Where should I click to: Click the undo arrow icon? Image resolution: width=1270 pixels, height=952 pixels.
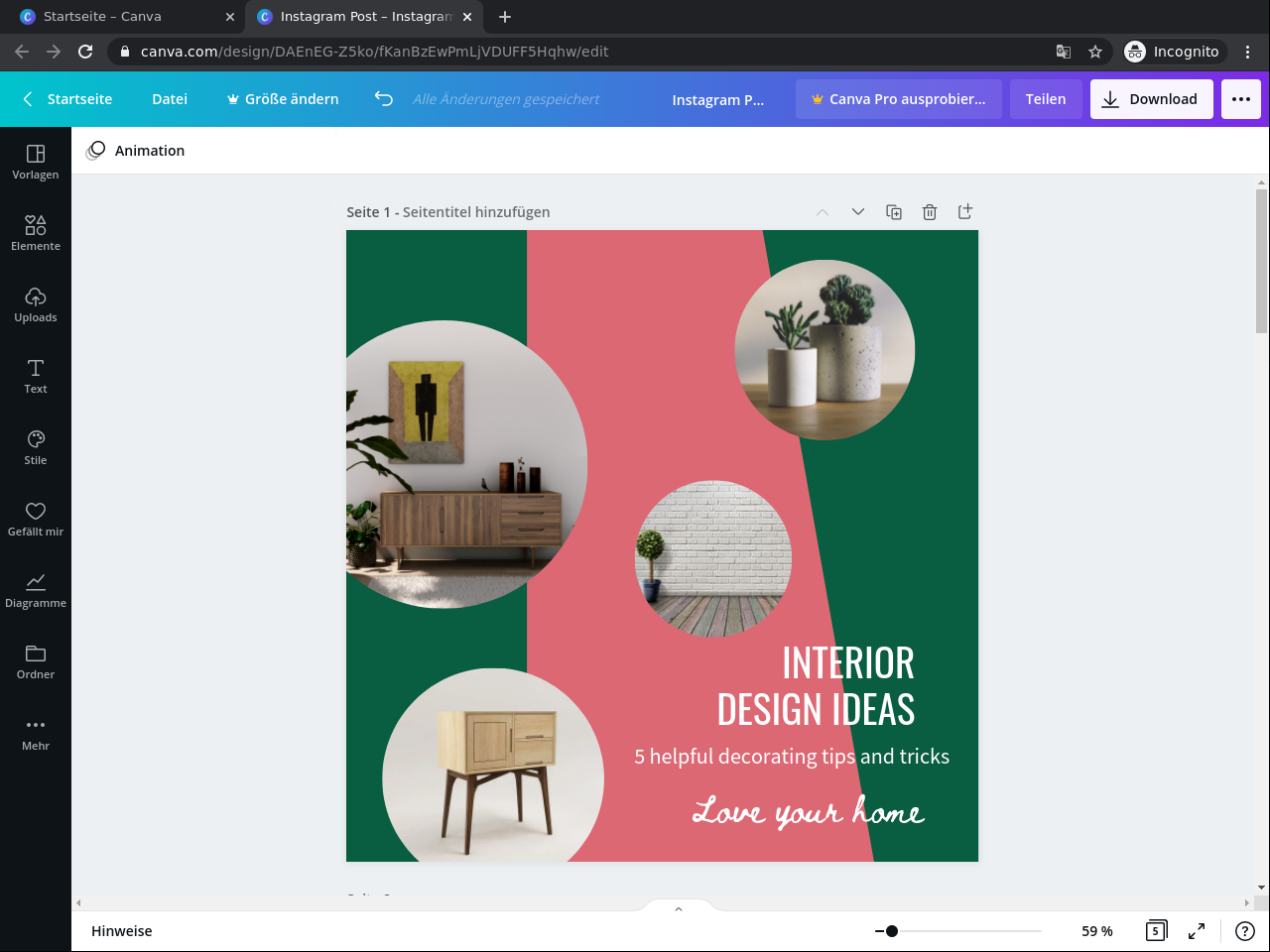tap(384, 99)
